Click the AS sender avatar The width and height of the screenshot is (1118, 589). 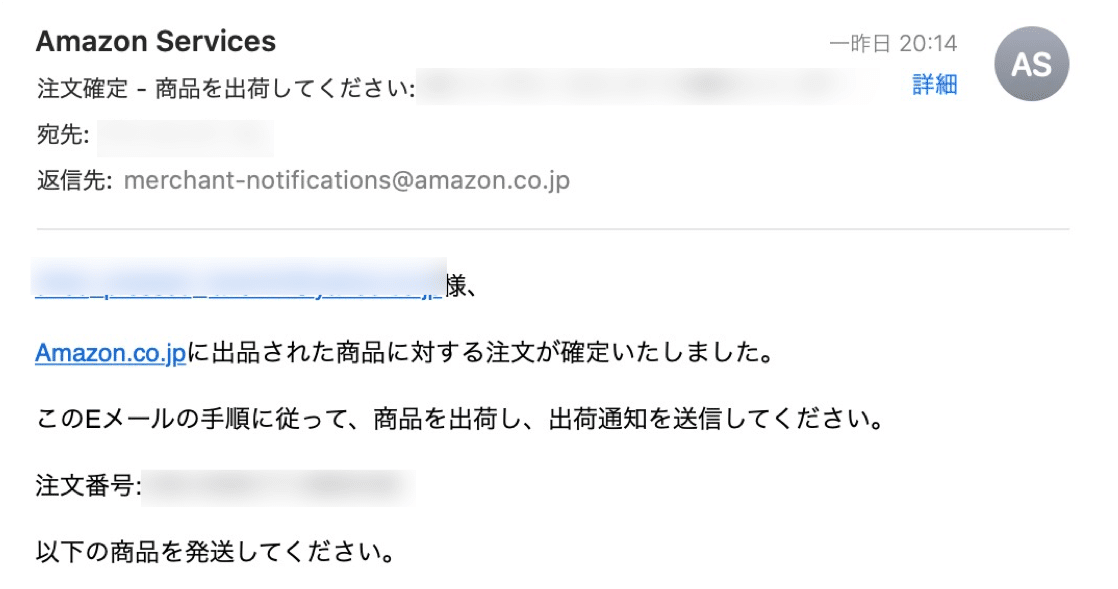[x=1031, y=64]
